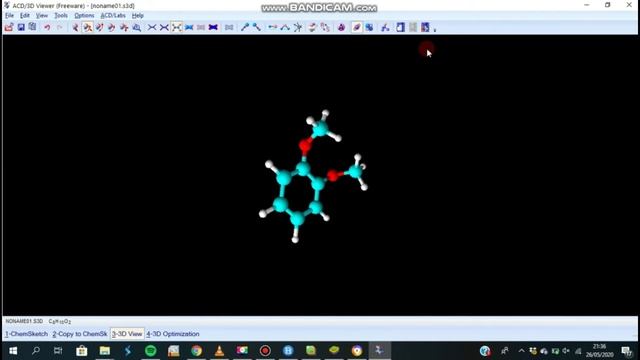Image resolution: width=640 pixels, height=360 pixels.
Task: Open the View menu
Action: pos(42,16)
